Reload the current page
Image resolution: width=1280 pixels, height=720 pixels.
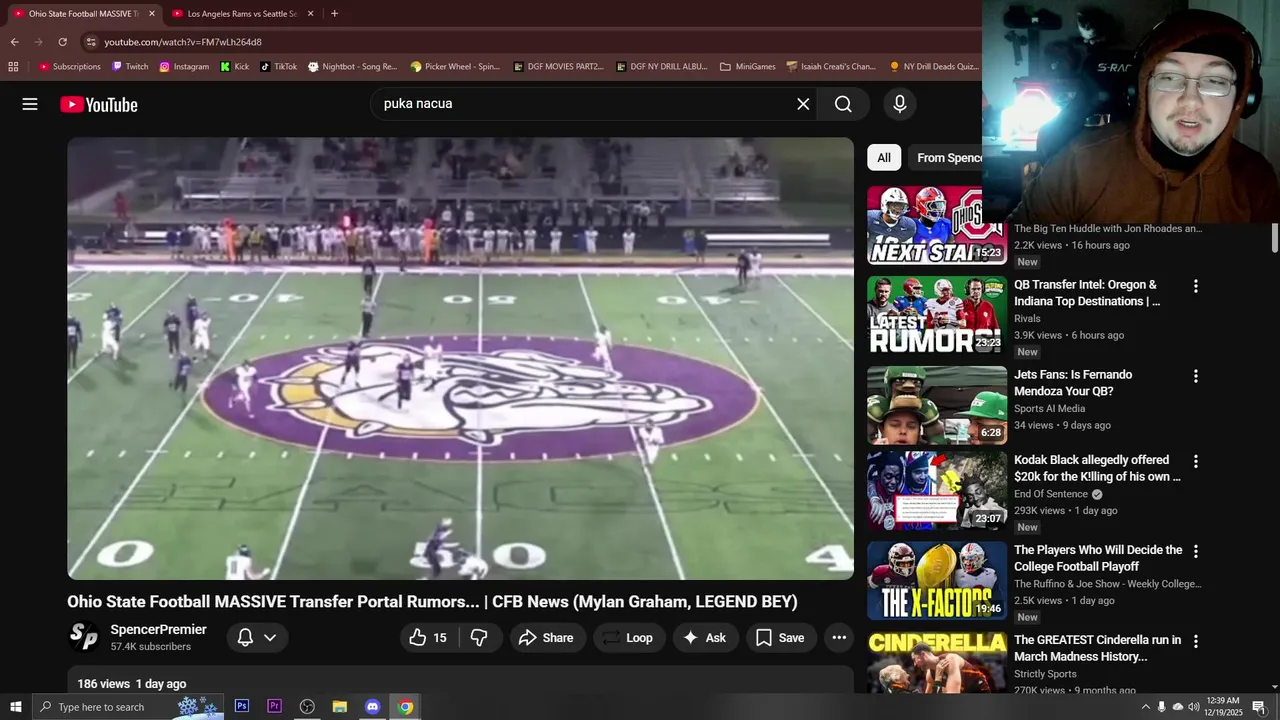tap(62, 42)
